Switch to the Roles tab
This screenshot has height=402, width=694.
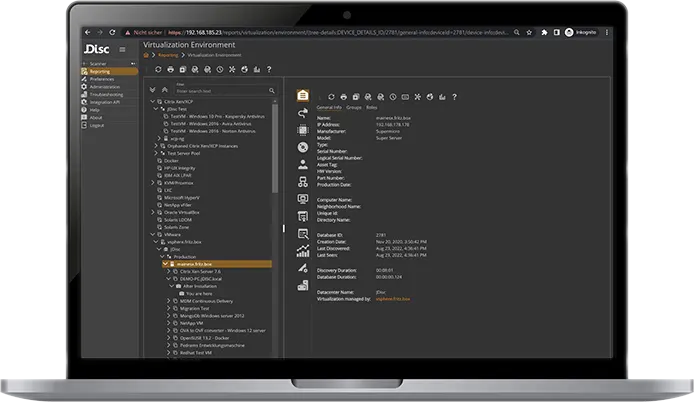click(x=372, y=106)
